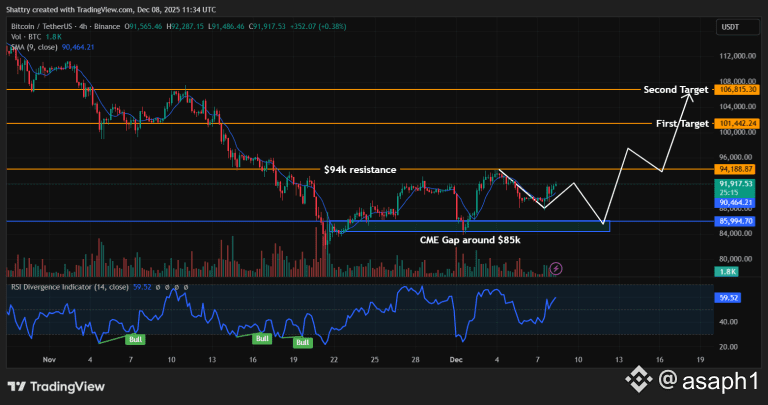Select the $94k resistance annotation

click(x=360, y=170)
